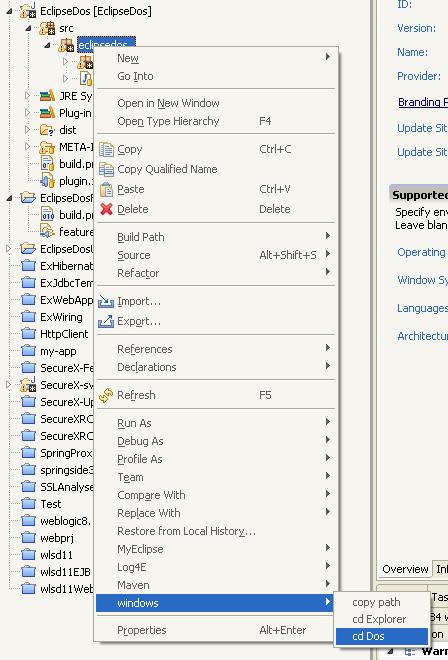Open the Refactor submenu
The height and width of the screenshot is (660, 448).
point(216,273)
